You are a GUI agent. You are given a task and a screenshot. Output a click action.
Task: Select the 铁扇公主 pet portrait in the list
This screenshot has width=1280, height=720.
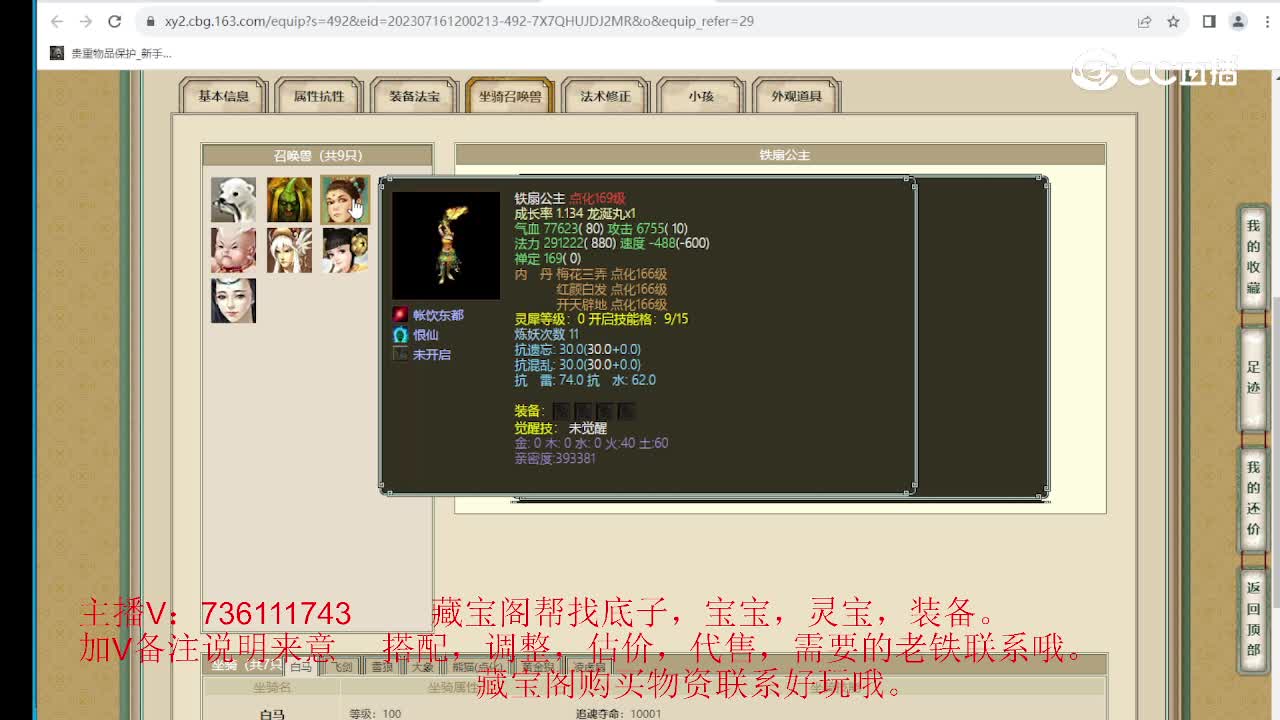(345, 200)
